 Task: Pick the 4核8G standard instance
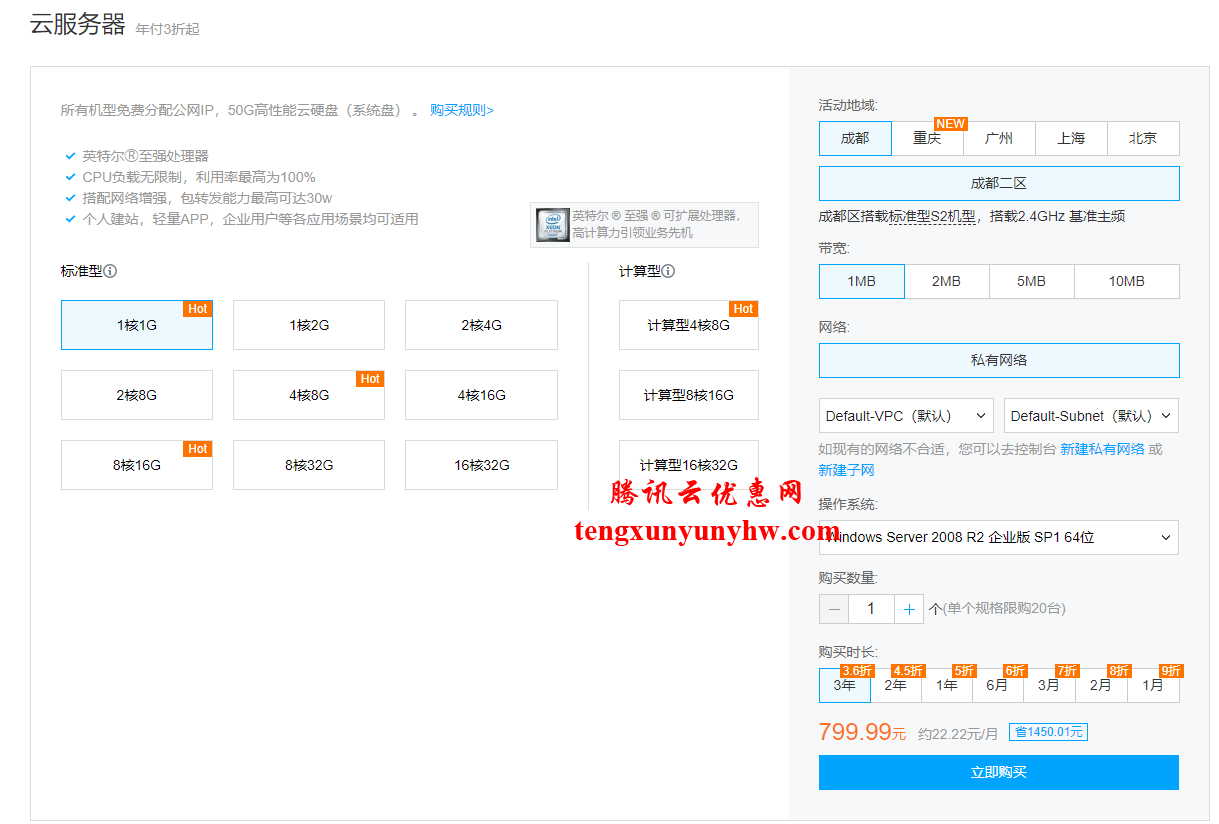(309, 395)
